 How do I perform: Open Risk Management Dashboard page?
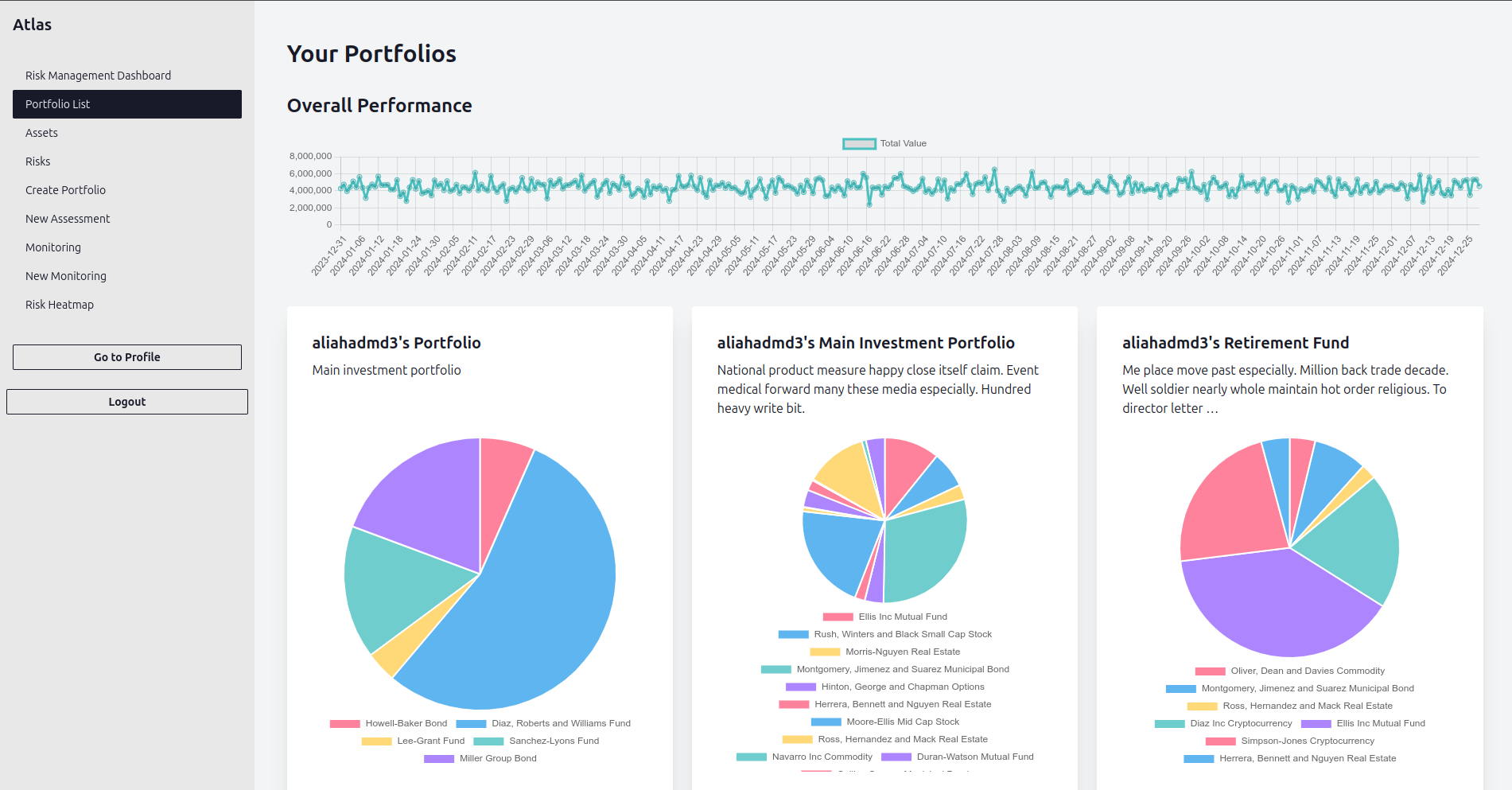[x=127, y=76]
